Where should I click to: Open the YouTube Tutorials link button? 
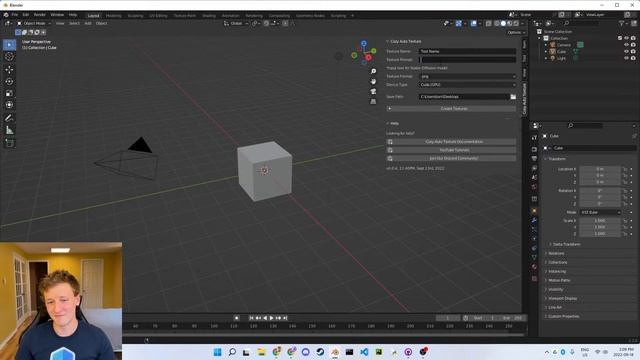[x=451, y=150]
